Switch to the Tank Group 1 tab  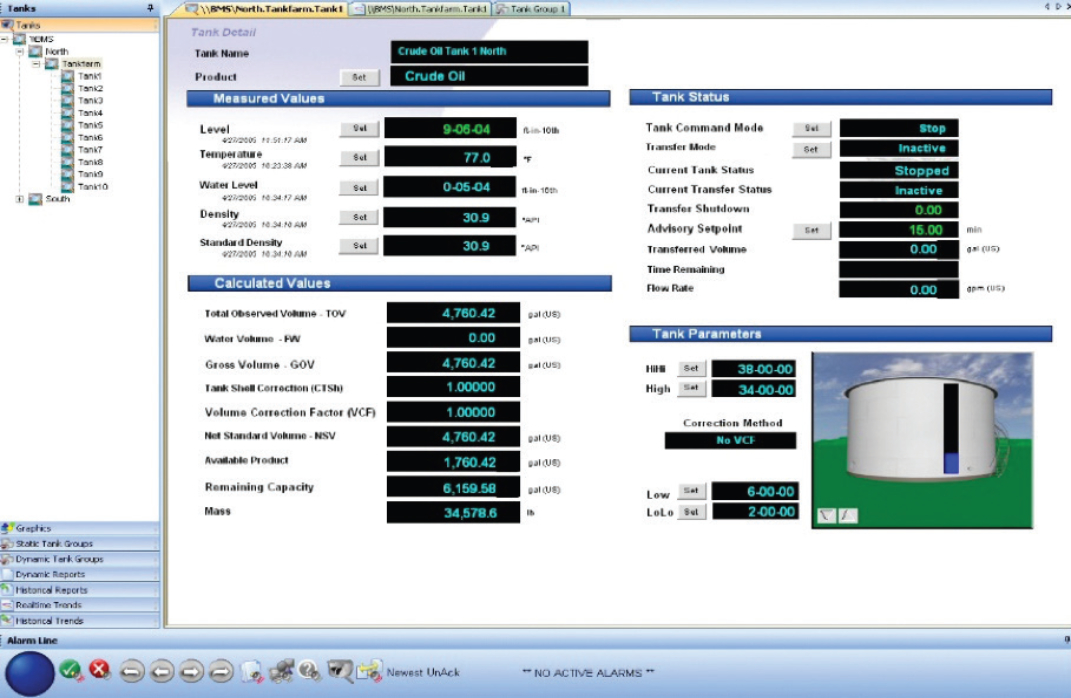click(x=532, y=9)
